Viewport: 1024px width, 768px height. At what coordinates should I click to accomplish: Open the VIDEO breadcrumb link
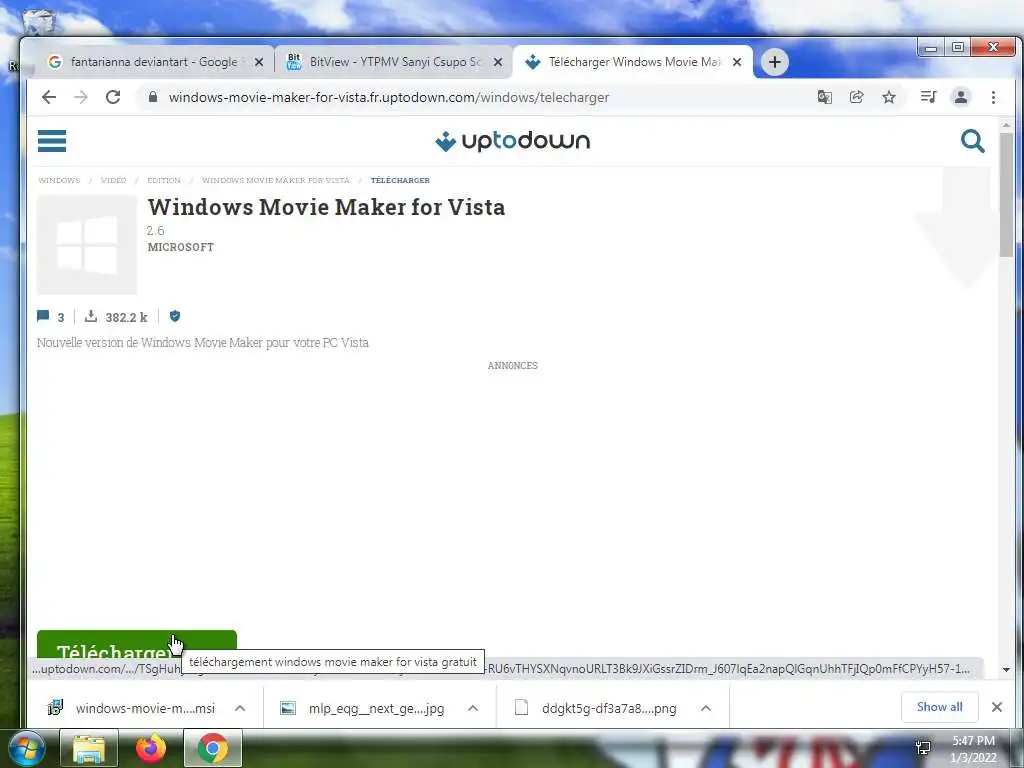113,180
